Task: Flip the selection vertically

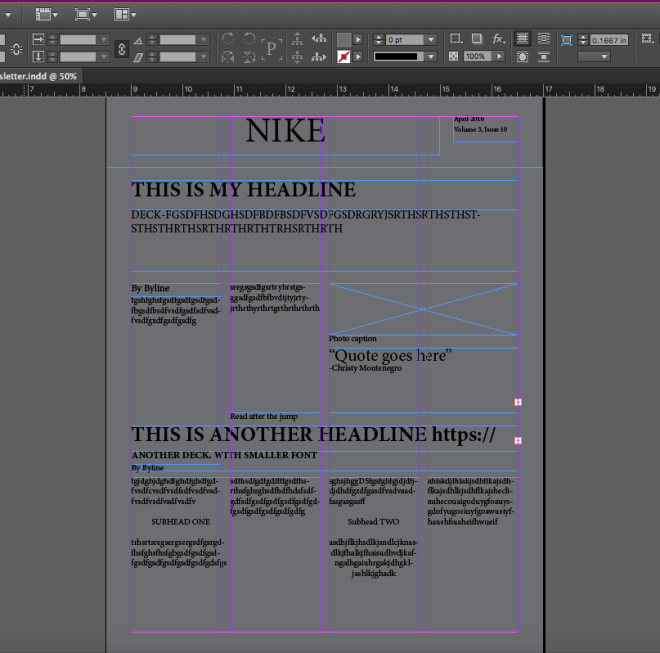Action: (x=249, y=57)
